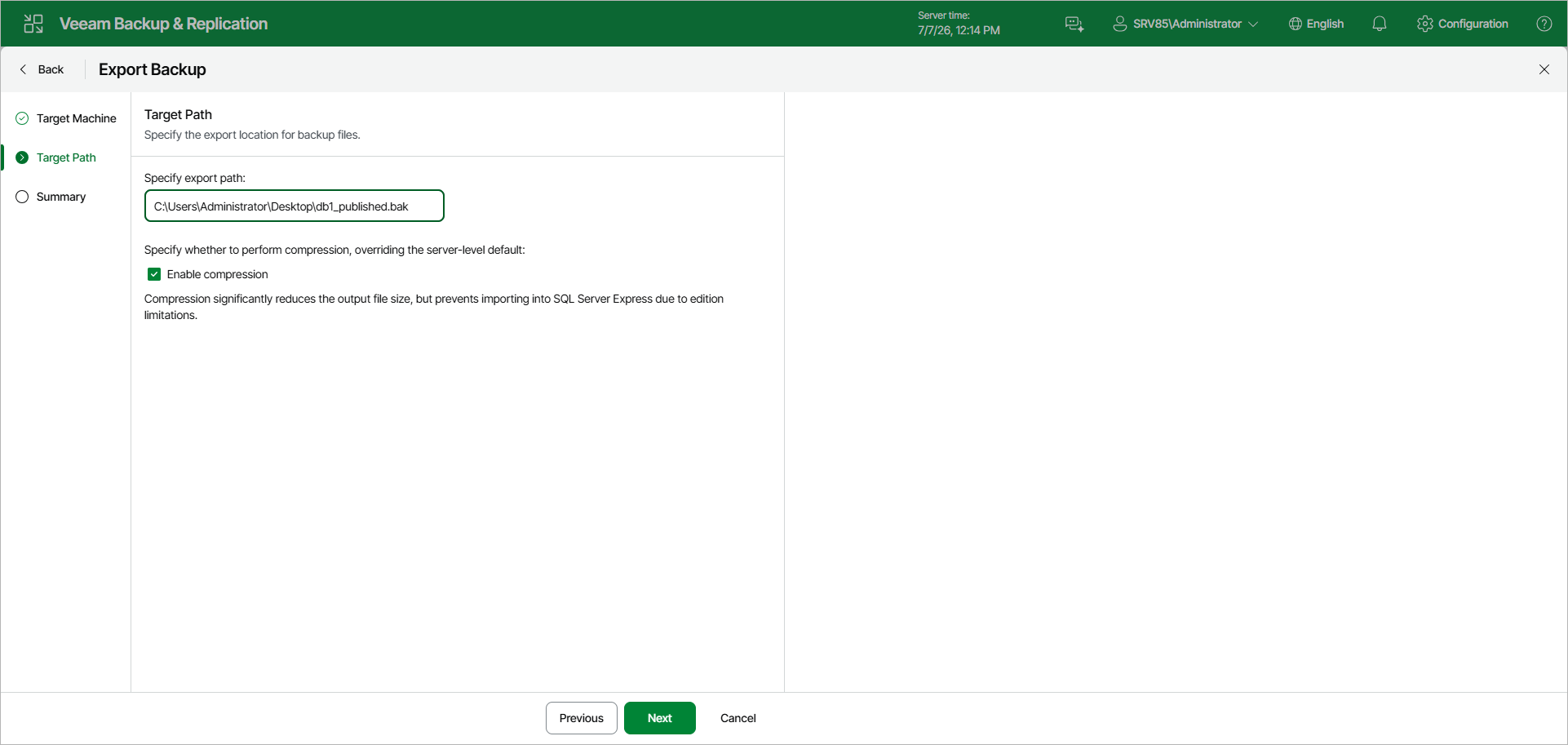The image size is (1568, 745).
Task: Open Configuration label in header
Action: point(1473,24)
